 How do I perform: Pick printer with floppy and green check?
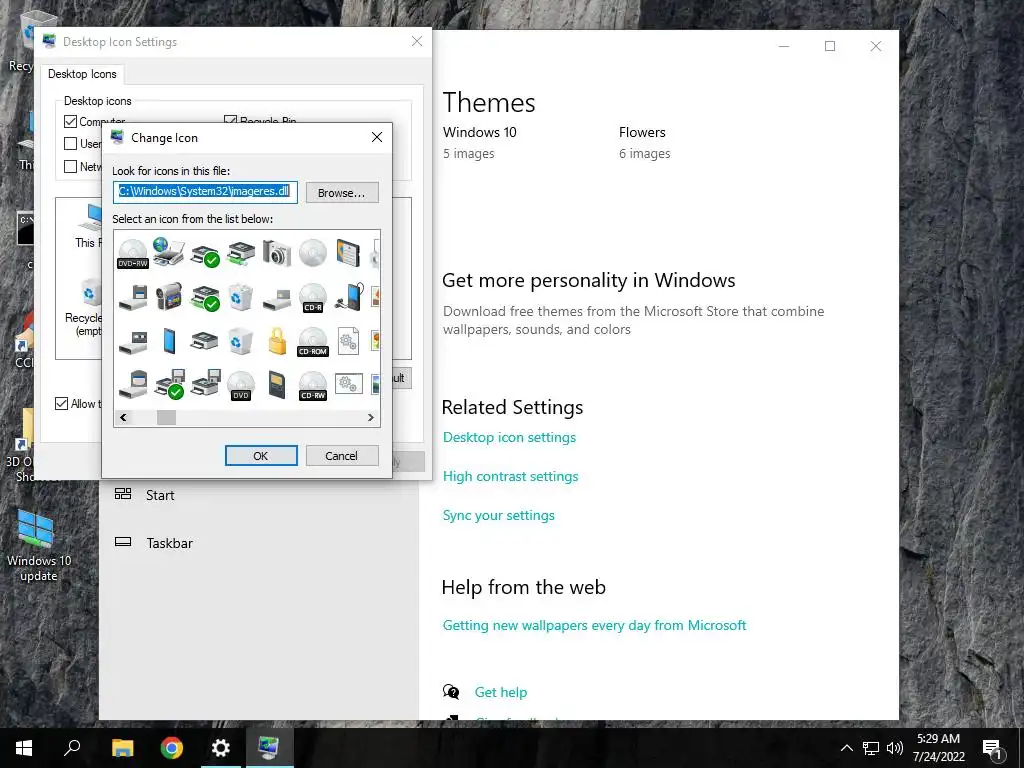(x=170, y=384)
